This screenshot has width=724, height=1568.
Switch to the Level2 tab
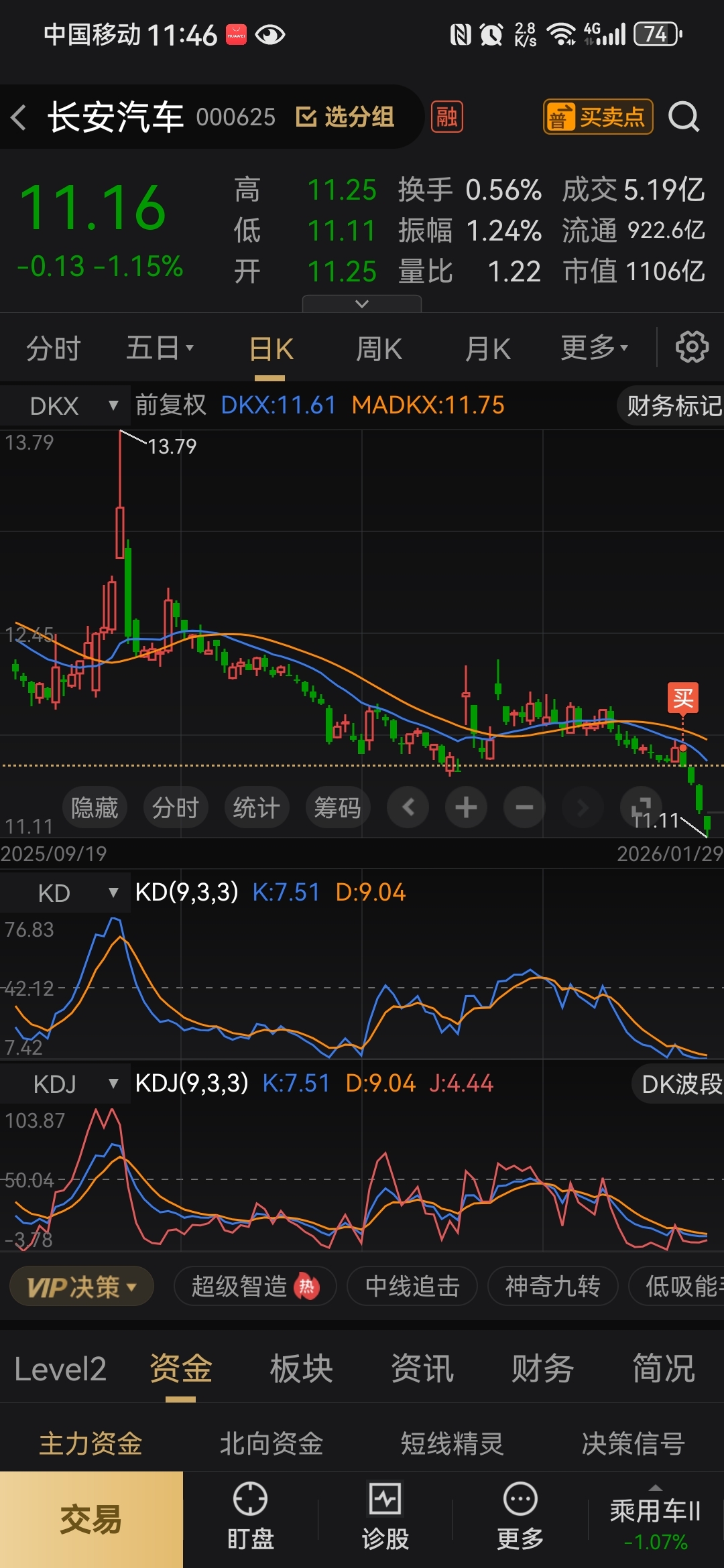(60, 1369)
